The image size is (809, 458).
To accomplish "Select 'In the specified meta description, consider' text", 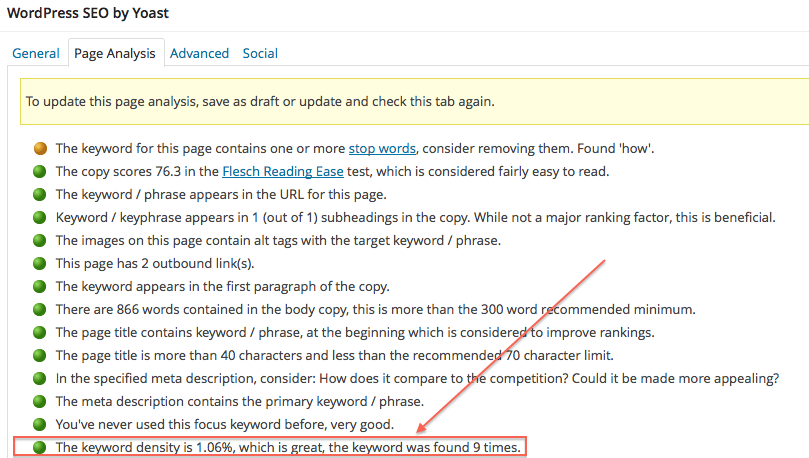I will click(x=185, y=379).
